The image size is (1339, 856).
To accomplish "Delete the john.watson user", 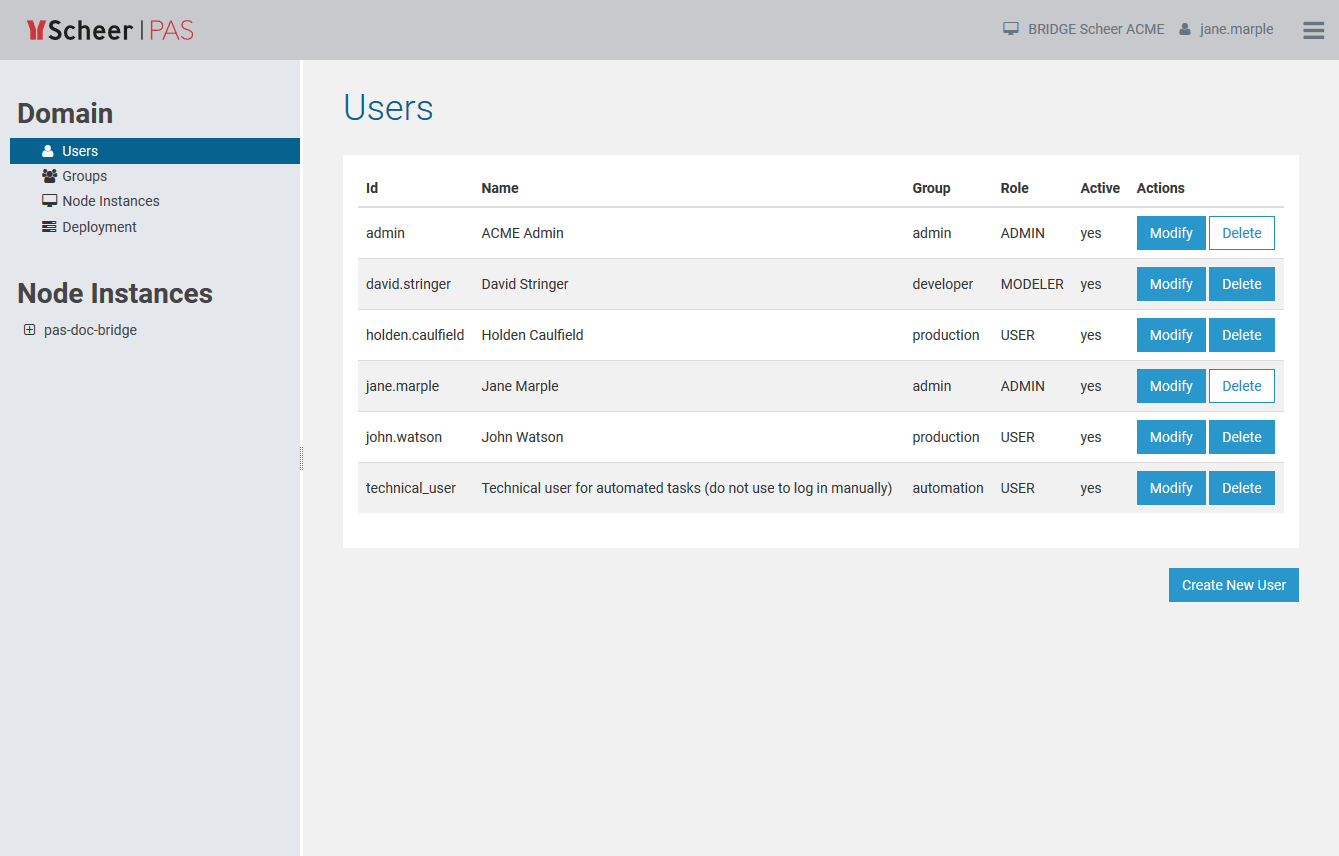I will pos(1241,437).
